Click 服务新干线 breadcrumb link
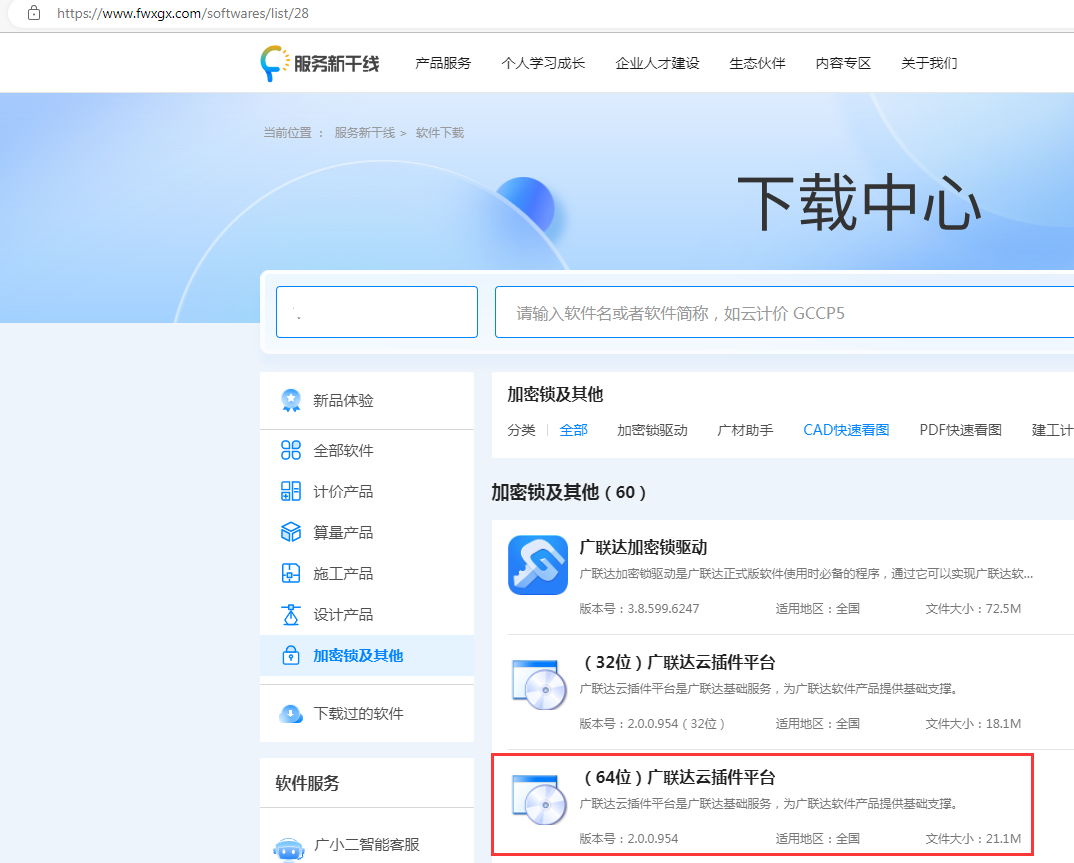1074x863 pixels. (365, 133)
